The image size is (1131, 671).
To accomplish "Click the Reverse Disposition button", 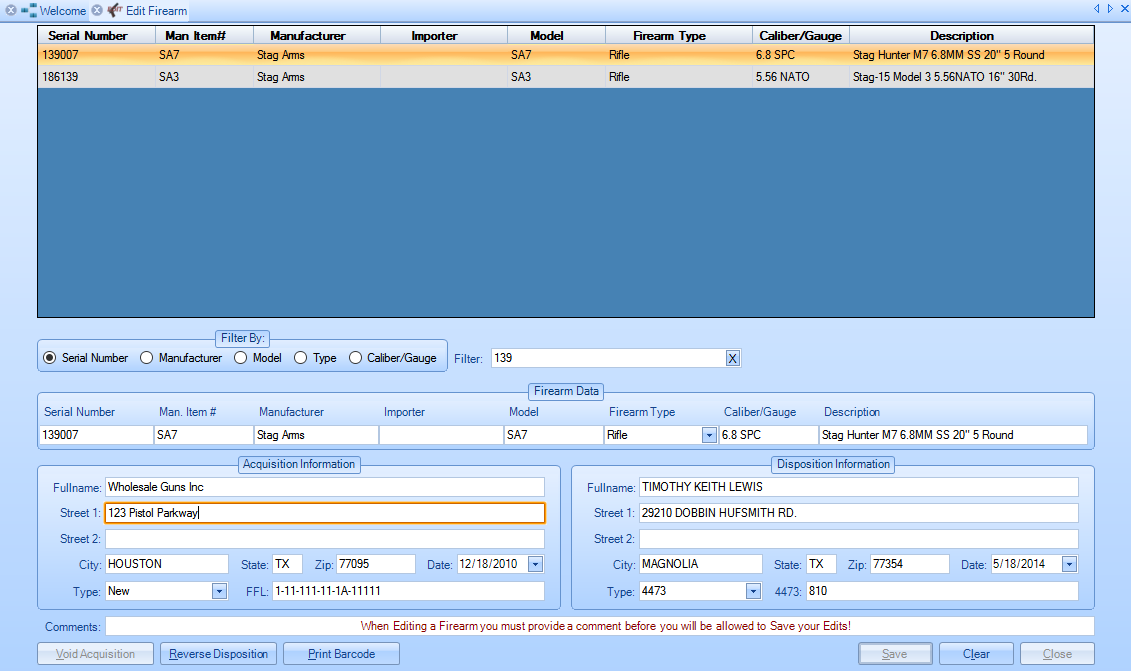I will pyautogui.click(x=219, y=654).
